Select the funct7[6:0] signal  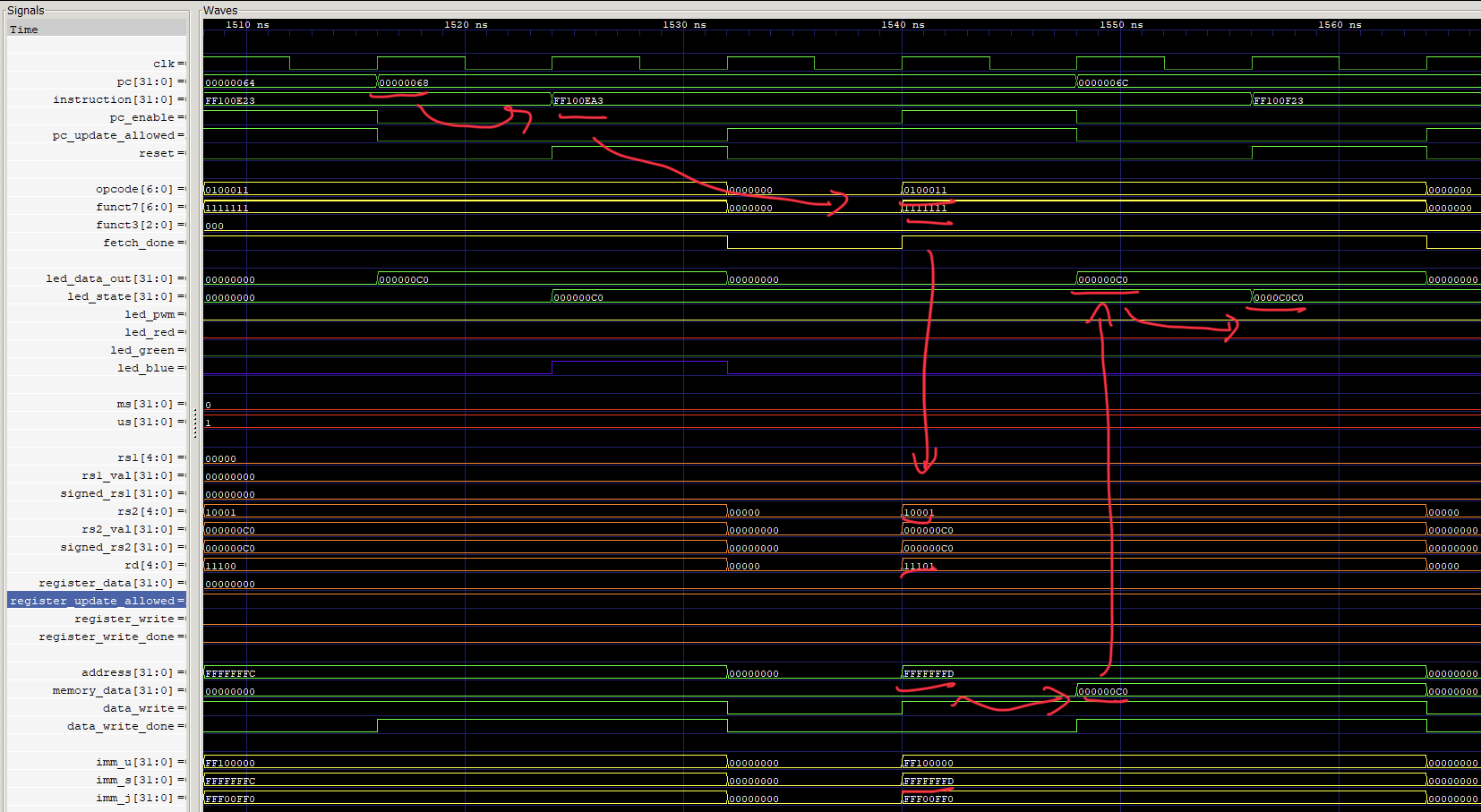click(97, 207)
